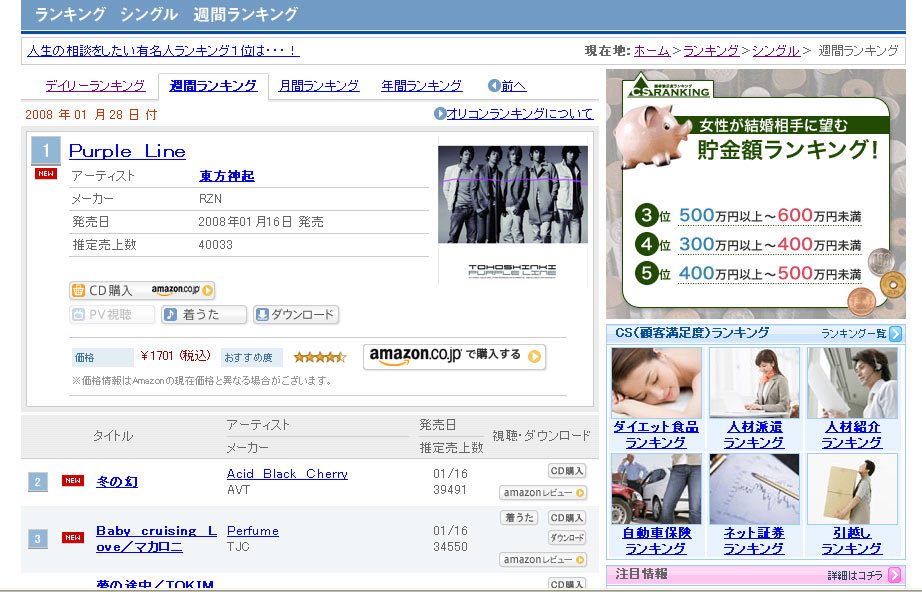
Task: Open the 冬の幻 title link
Action: (x=116, y=481)
